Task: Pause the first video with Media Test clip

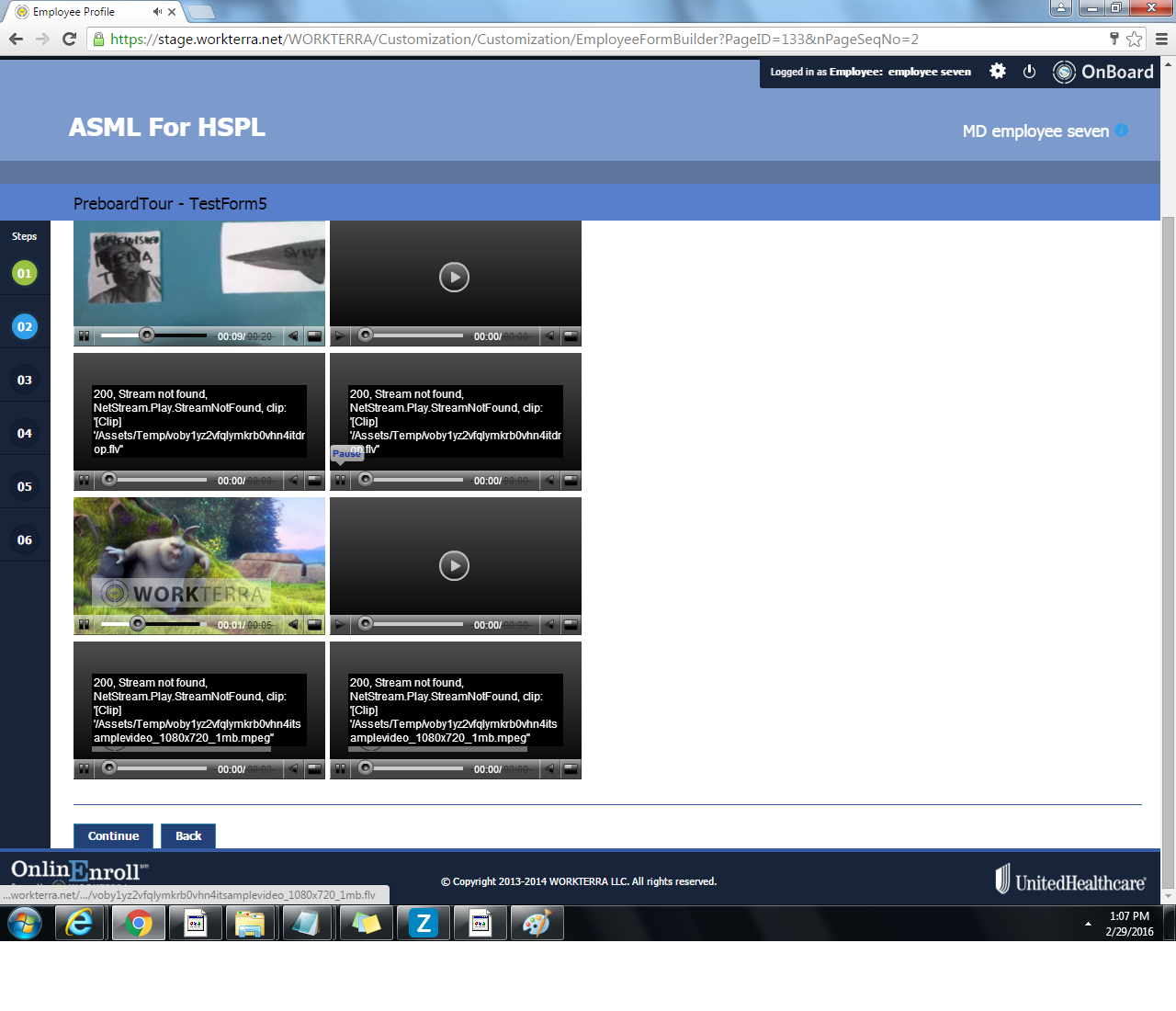Action: click(84, 336)
